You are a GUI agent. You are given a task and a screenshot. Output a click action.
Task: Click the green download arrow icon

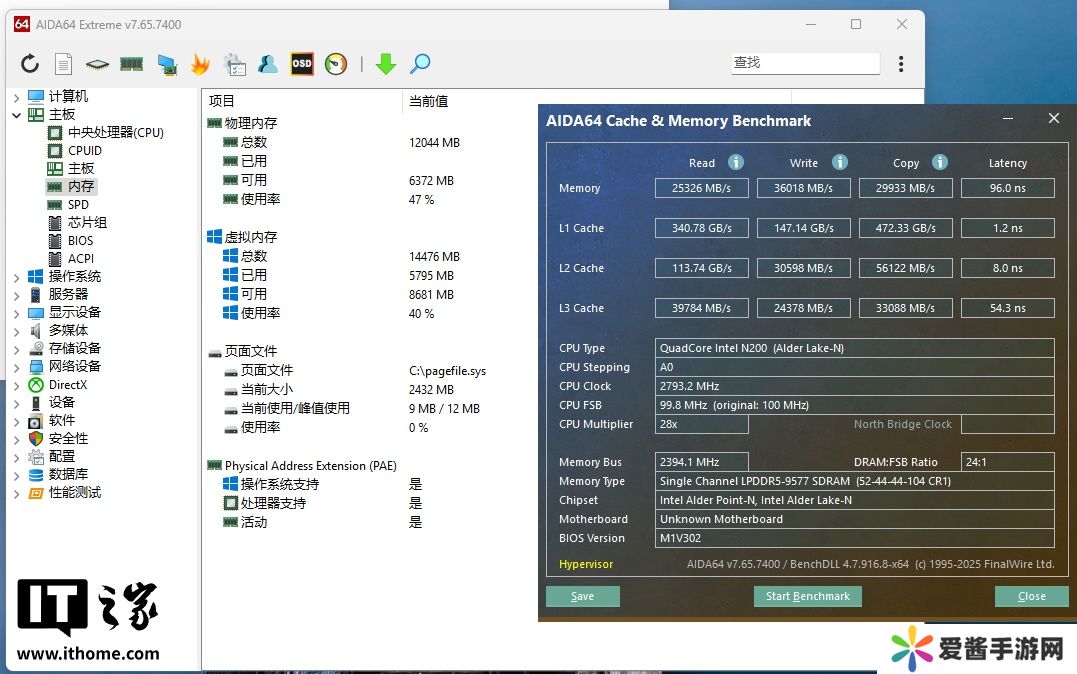[386, 64]
